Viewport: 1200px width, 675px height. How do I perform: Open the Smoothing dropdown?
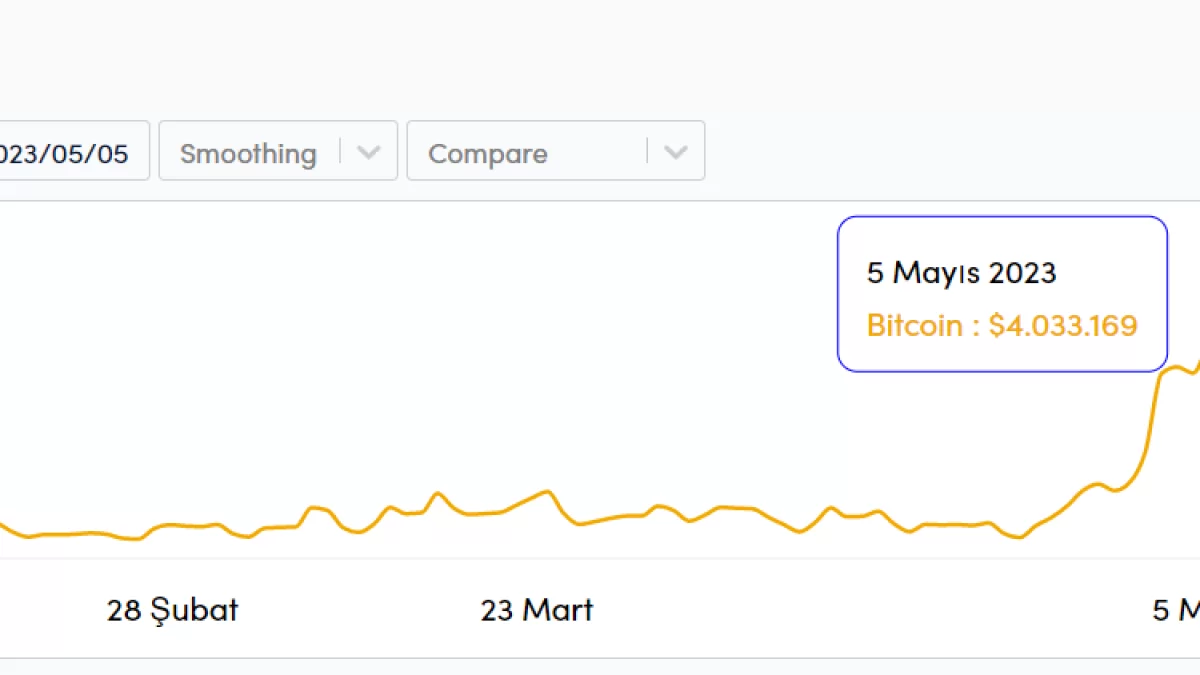point(277,152)
